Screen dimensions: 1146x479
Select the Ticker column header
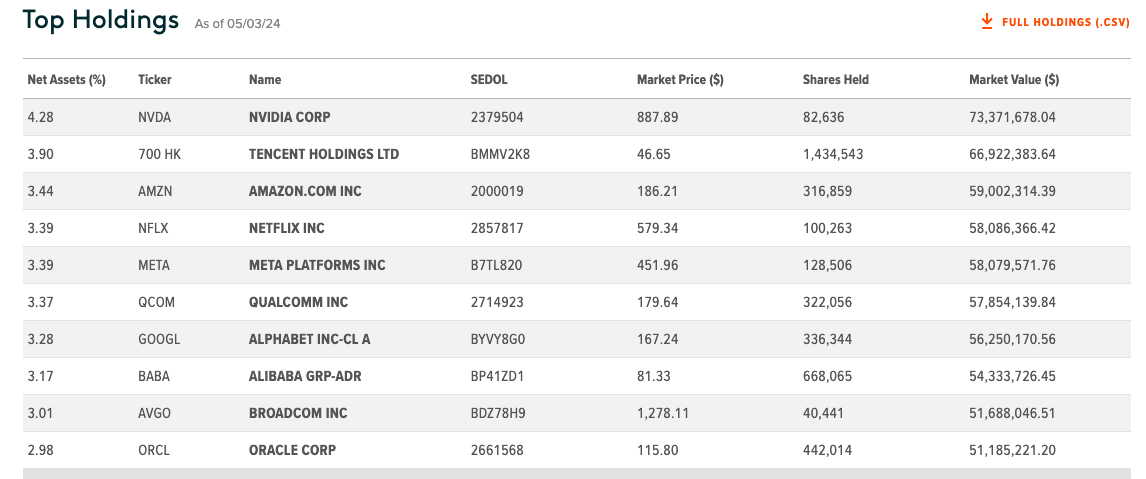pyautogui.click(x=155, y=80)
